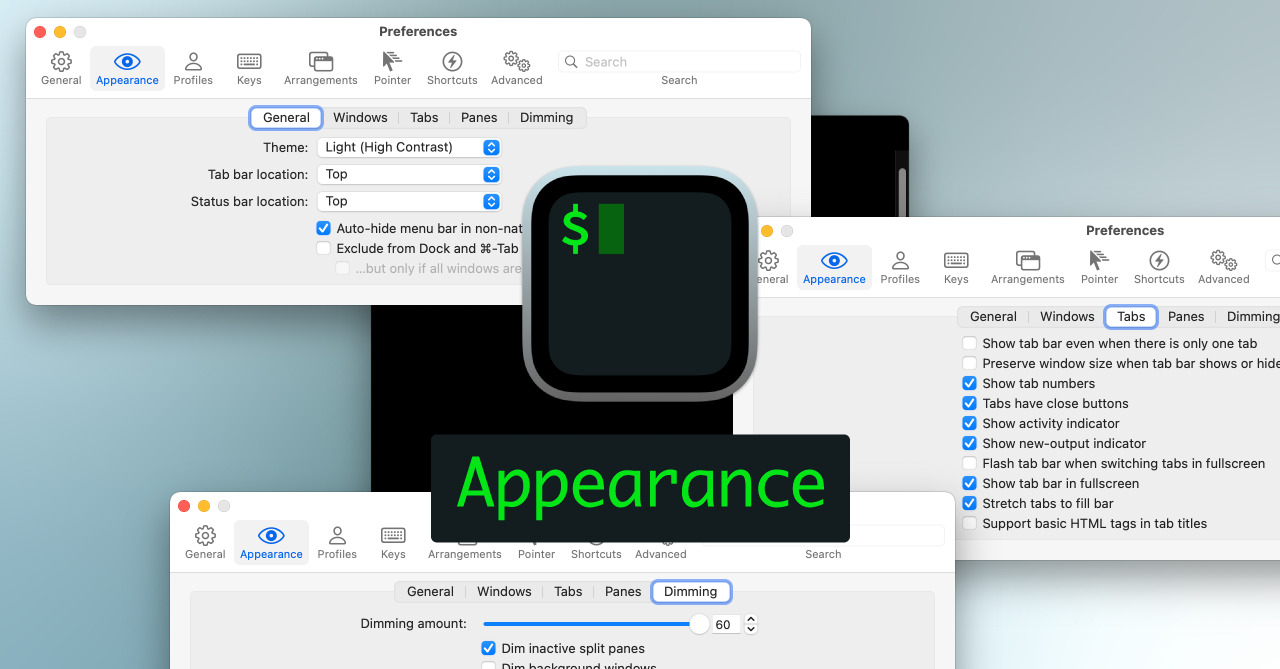Toggle 'Exclude from Dock and ⌘-Tab'
The height and width of the screenshot is (669, 1280).
[x=323, y=248]
